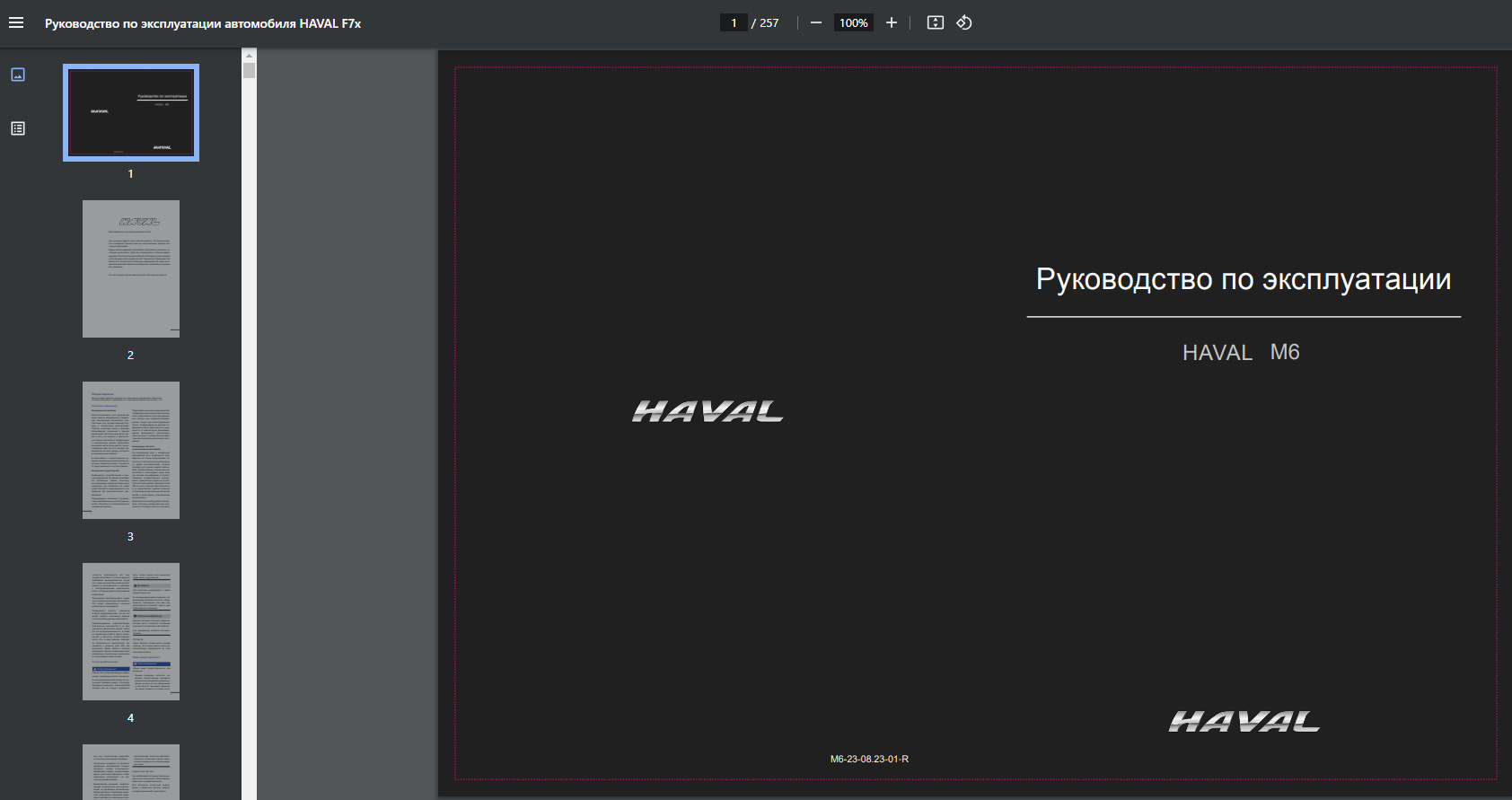The image size is (1512, 800).
Task: Click the zoom out minus icon
Action: [815, 23]
